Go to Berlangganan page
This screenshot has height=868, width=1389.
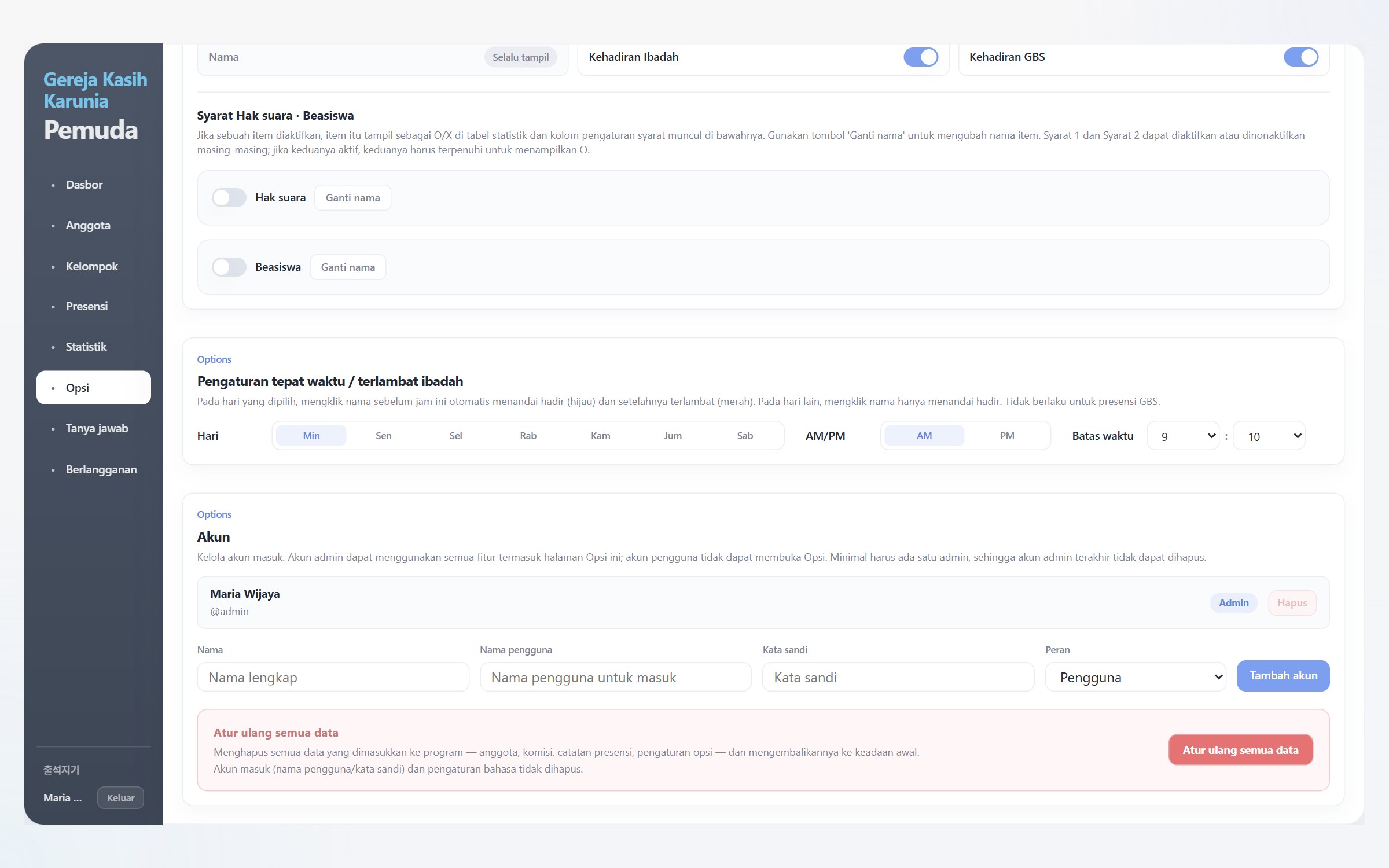click(x=93, y=469)
